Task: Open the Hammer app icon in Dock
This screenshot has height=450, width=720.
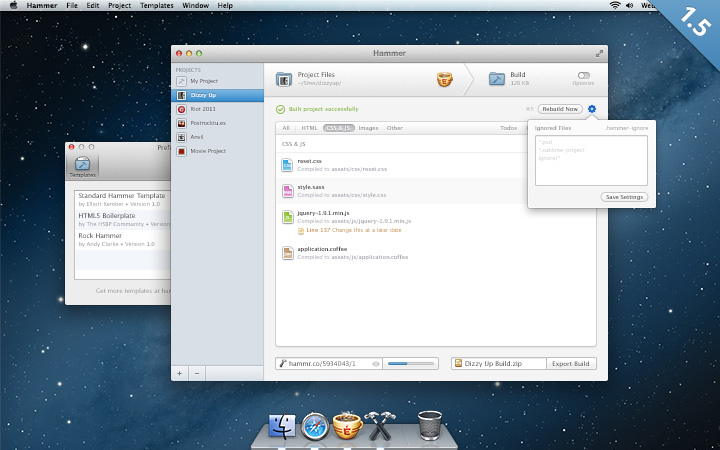Action: click(380, 426)
